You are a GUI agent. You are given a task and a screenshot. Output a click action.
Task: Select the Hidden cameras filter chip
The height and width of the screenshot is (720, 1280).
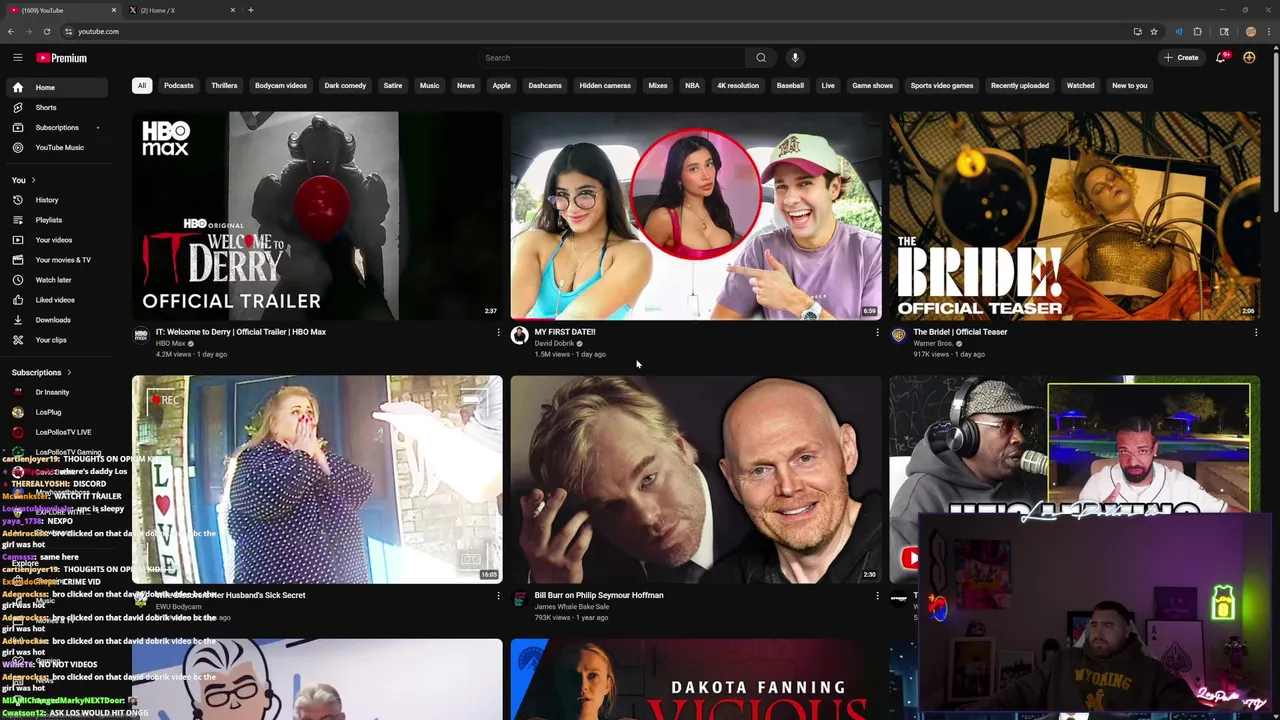pos(605,85)
